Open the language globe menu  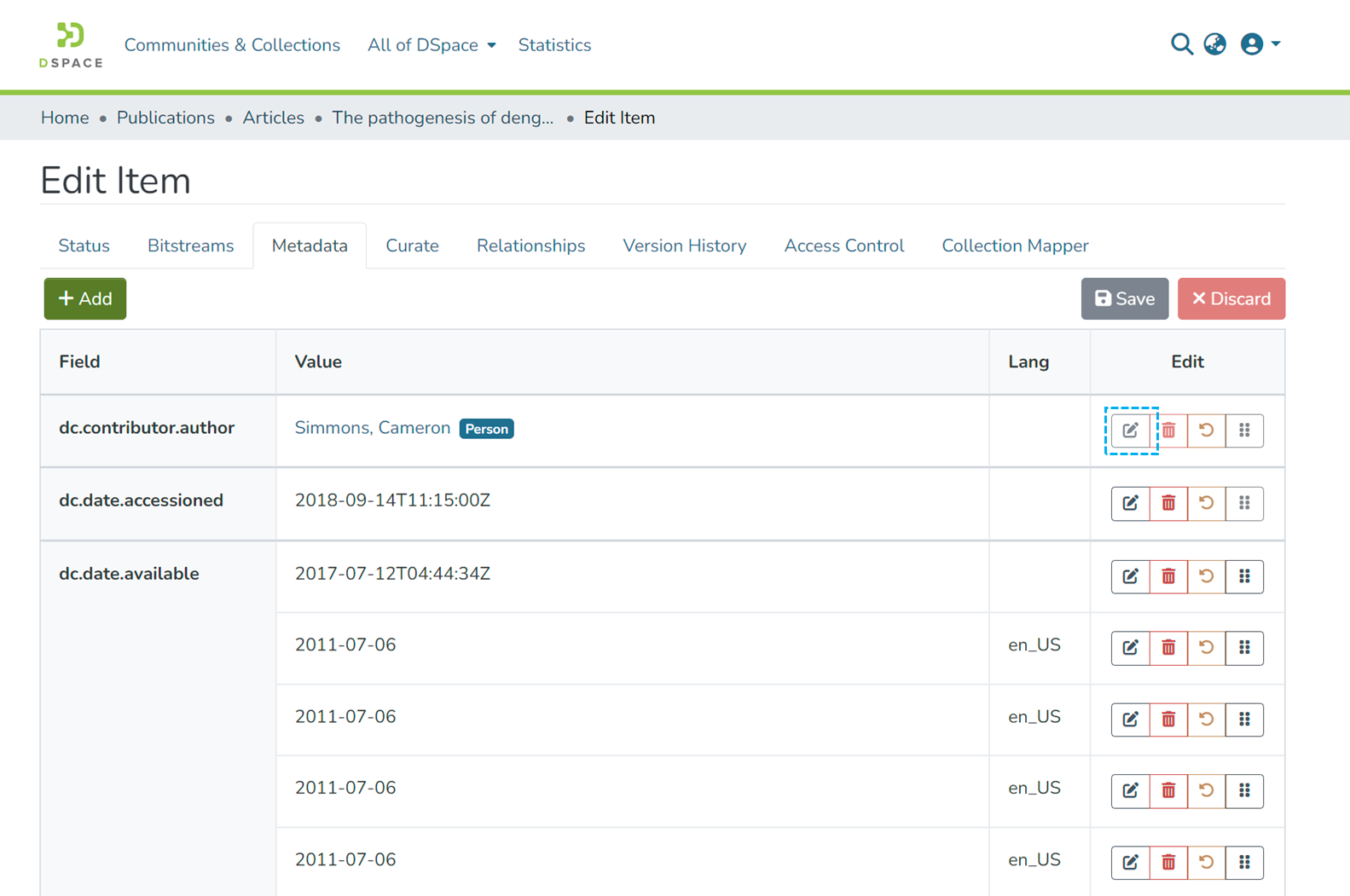(1214, 44)
